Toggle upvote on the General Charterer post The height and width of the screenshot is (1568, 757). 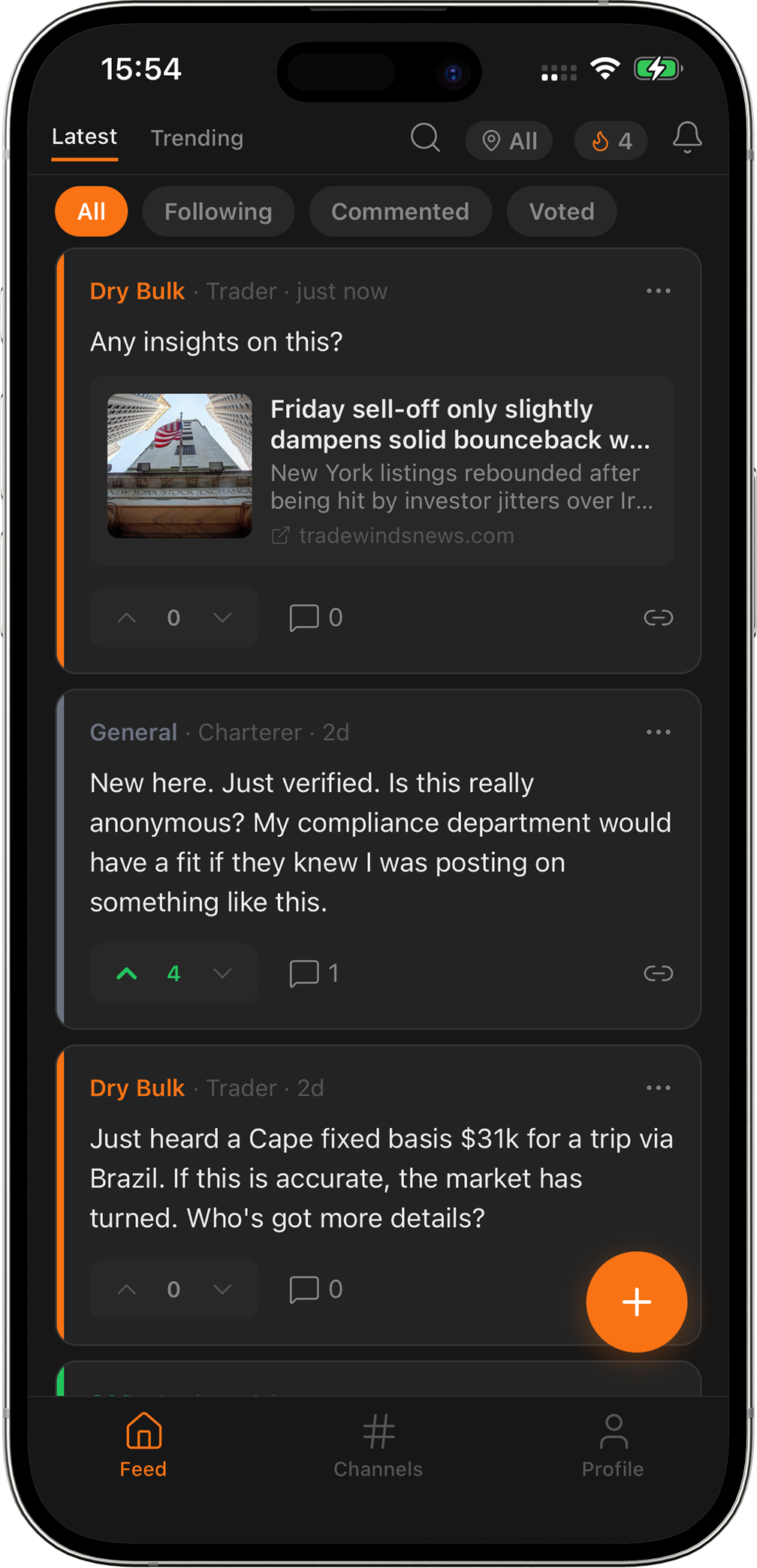(127, 974)
